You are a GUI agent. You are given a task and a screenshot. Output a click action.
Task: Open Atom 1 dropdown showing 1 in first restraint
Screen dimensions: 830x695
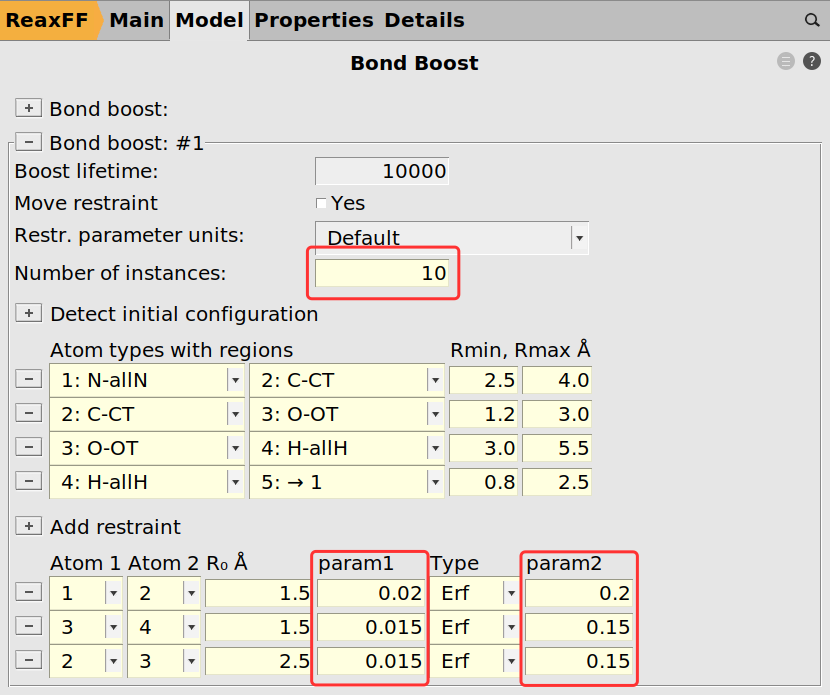click(86, 593)
